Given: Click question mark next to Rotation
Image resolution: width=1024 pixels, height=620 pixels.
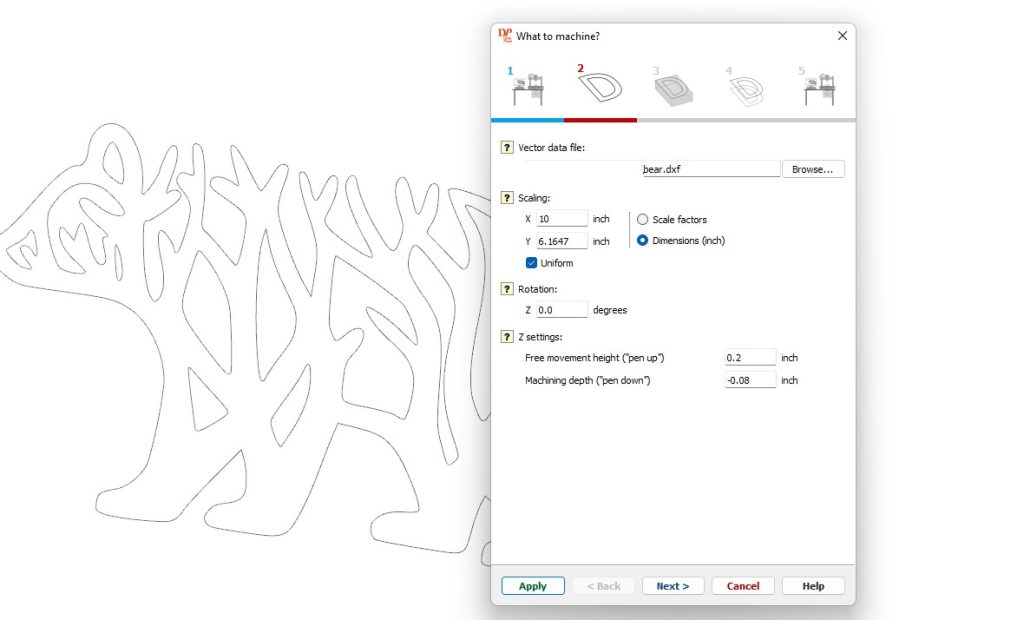Looking at the screenshot, I should tap(507, 289).
